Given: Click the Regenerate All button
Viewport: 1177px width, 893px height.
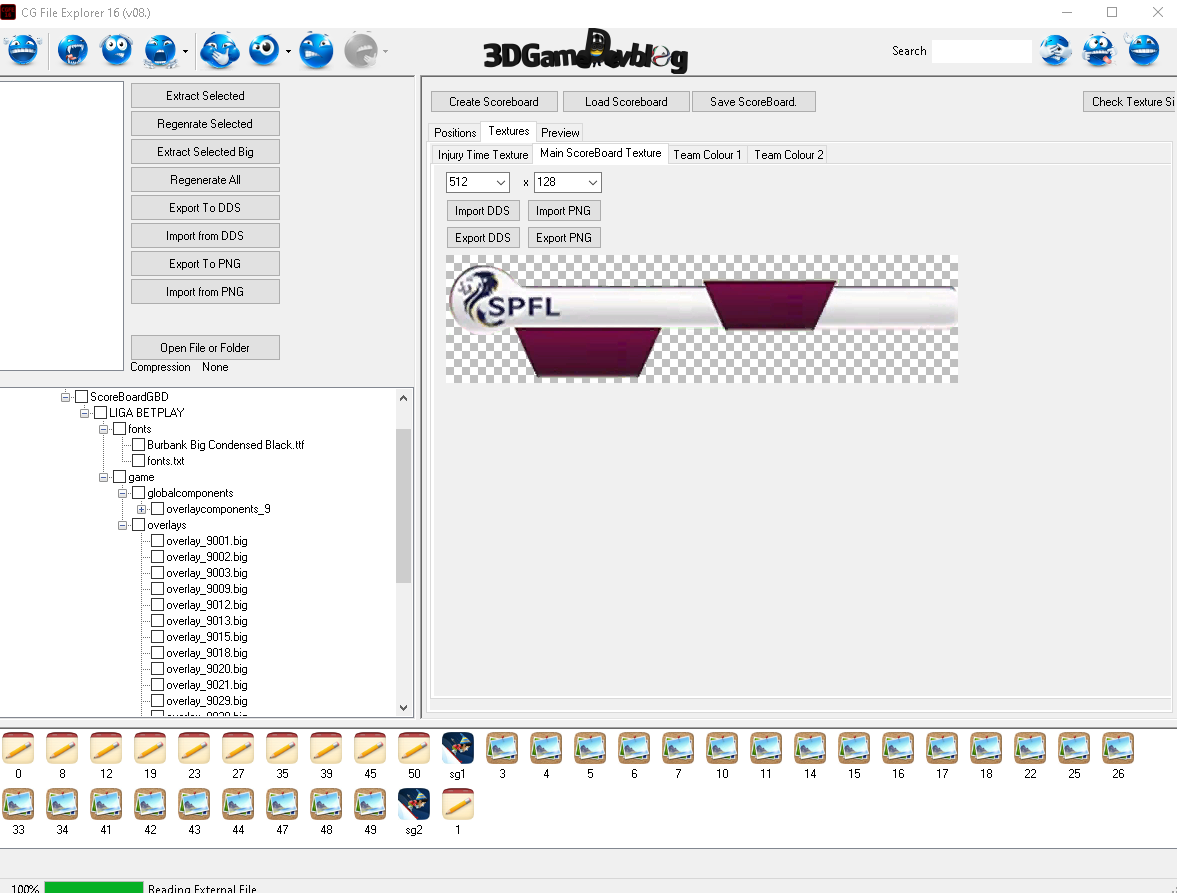Looking at the screenshot, I should coord(205,179).
